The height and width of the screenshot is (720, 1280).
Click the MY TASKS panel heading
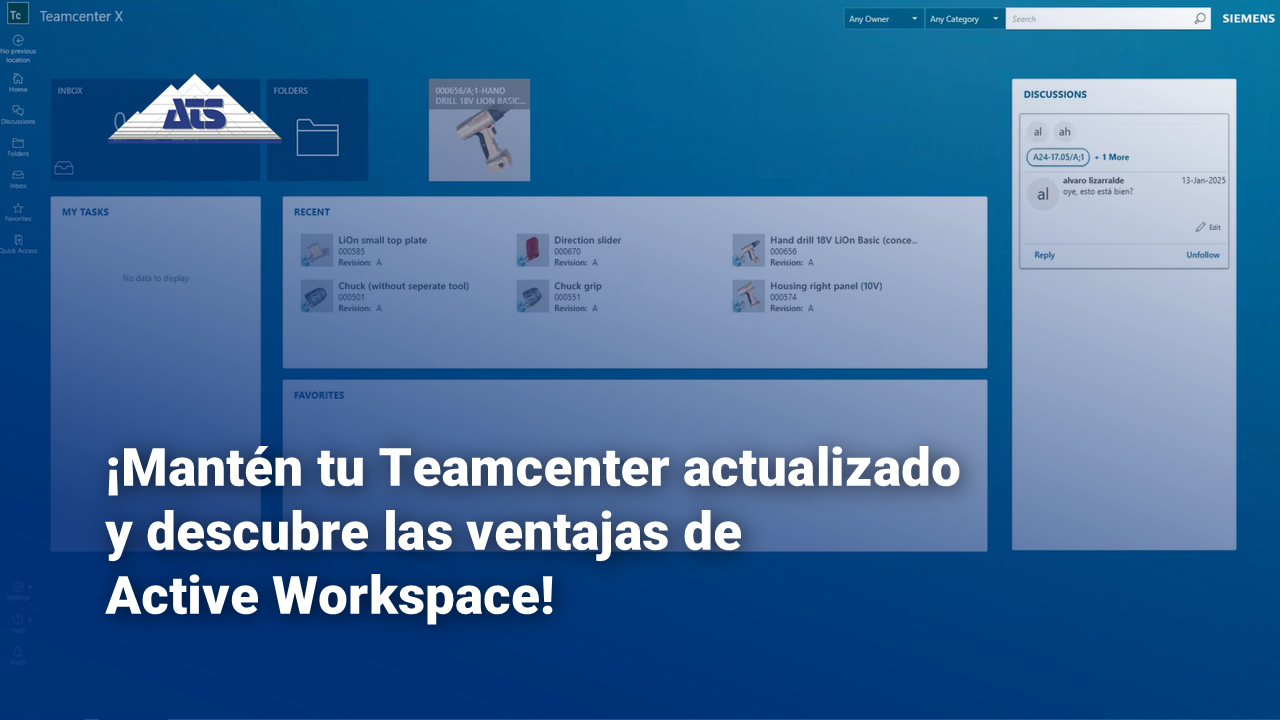[85, 212]
